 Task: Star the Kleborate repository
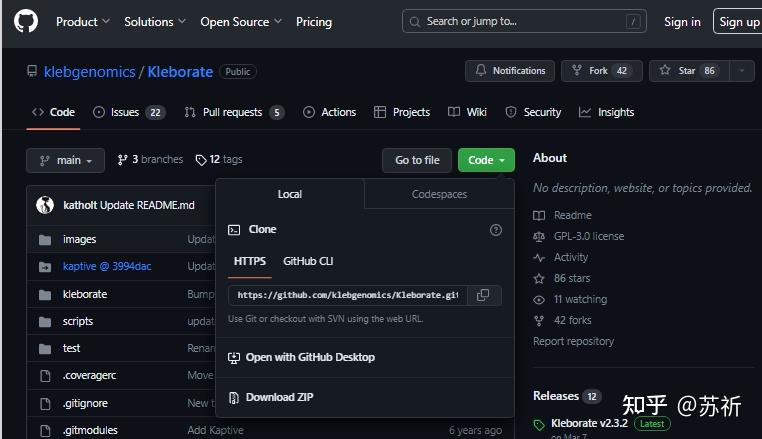(x=688, y=71)
